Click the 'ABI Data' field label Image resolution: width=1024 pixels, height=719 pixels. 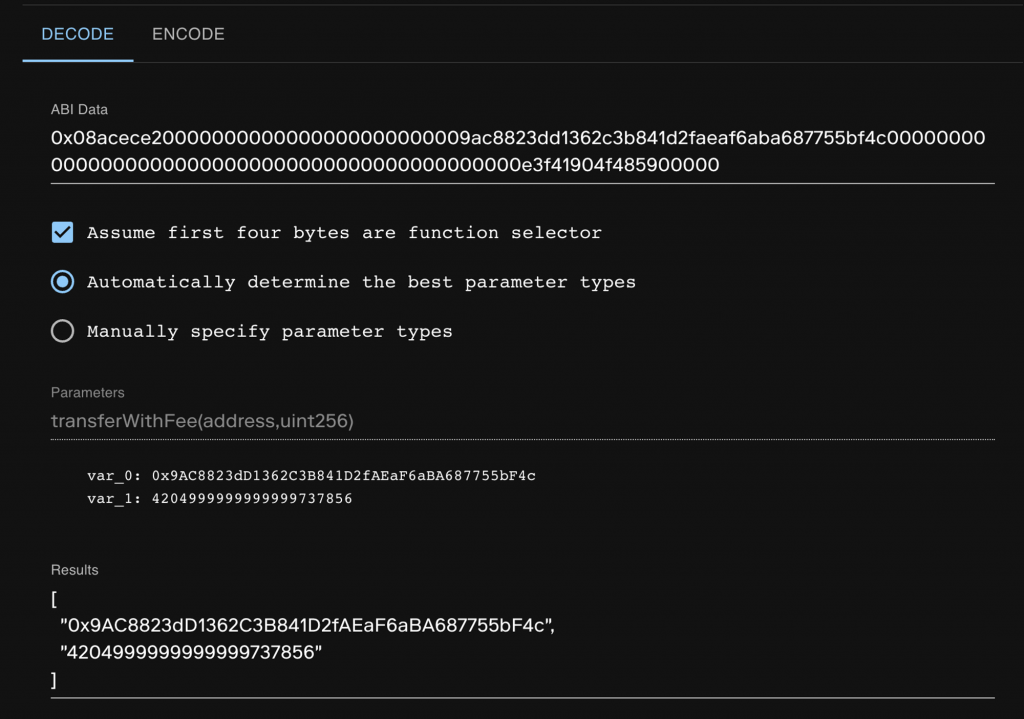tap(79, 109)
